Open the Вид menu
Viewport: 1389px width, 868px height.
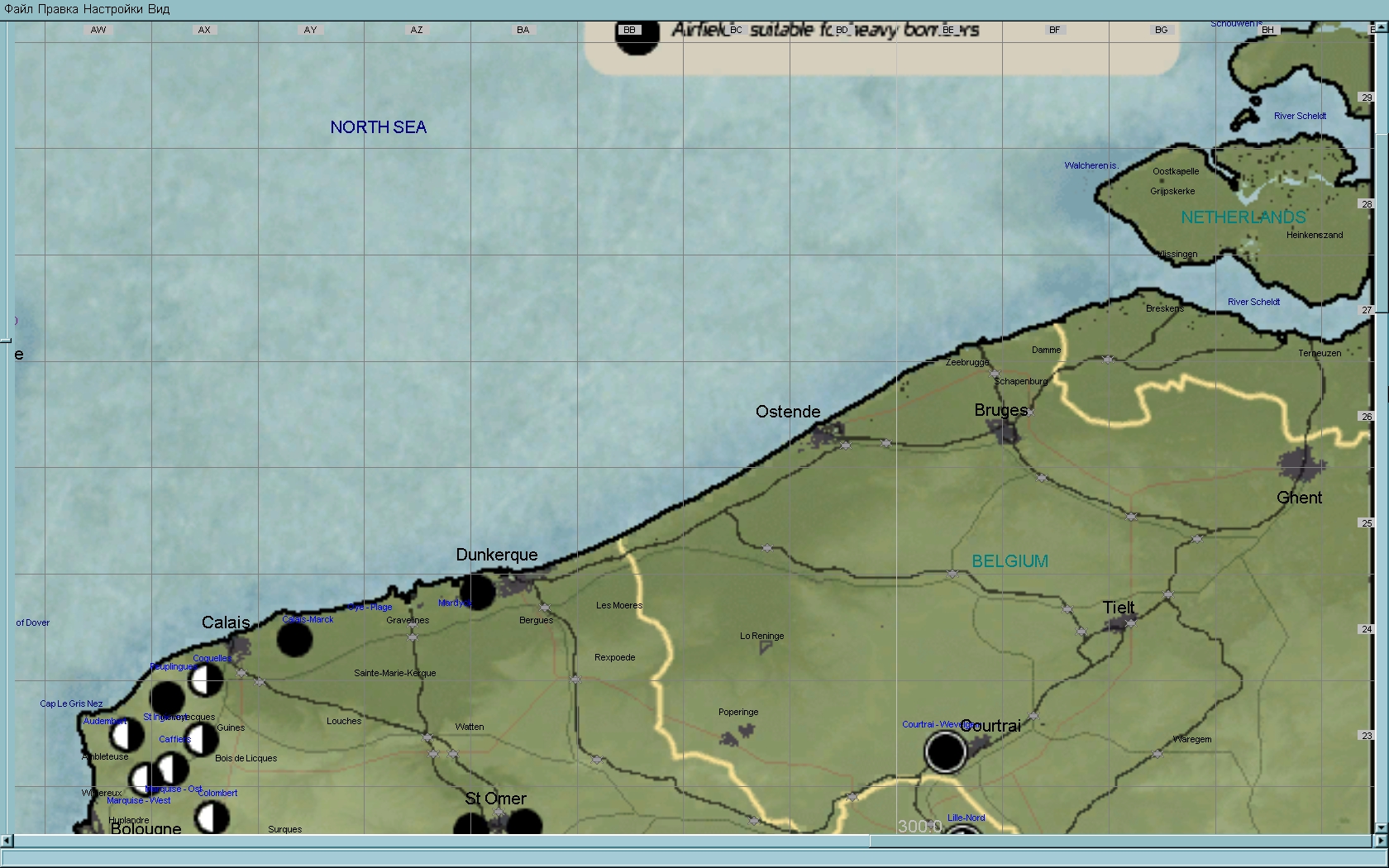pyautogui.click(x=160, y=9)
